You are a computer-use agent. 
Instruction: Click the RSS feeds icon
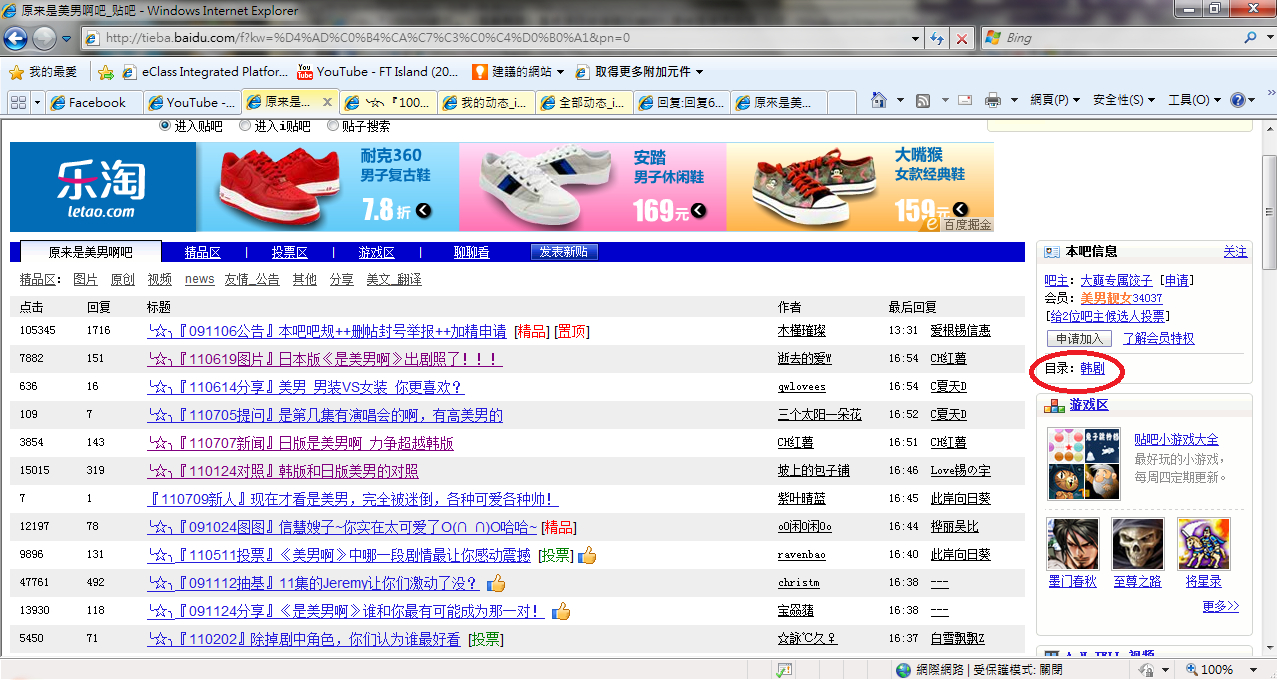[x=923, y=100]
